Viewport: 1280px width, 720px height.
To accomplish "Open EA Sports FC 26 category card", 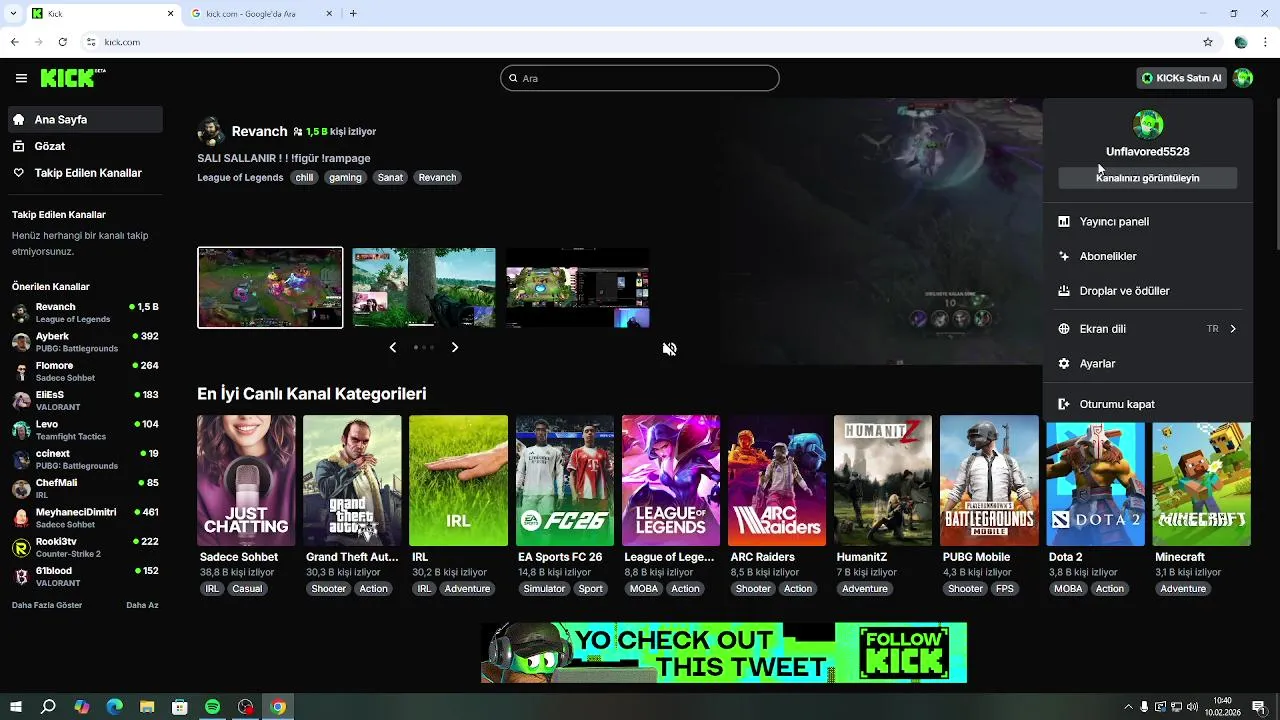I will click(565, 481).
